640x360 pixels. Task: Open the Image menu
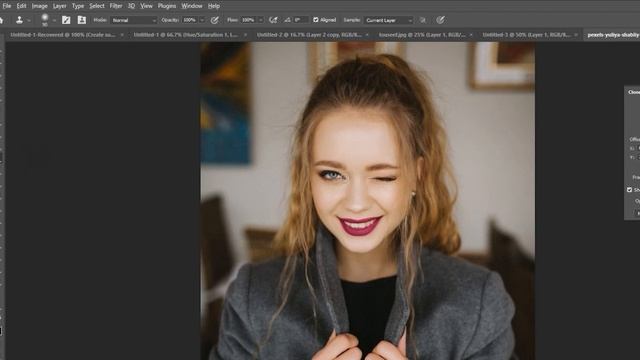coord(40,6)
